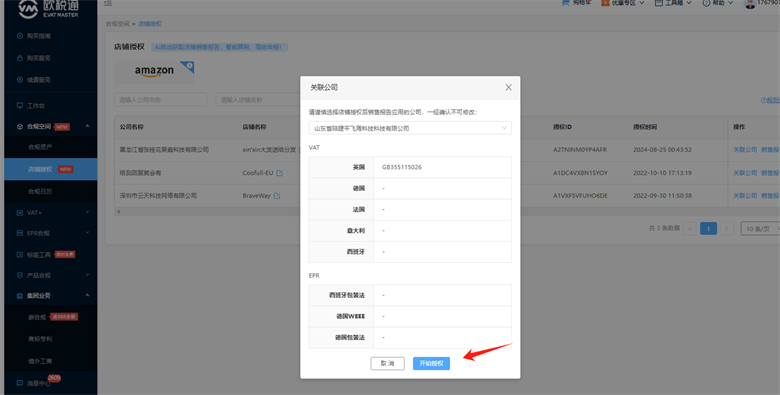The image size is (780, 395).
Task: Click the Coofull-EU store name
Action: click(258, 173)
